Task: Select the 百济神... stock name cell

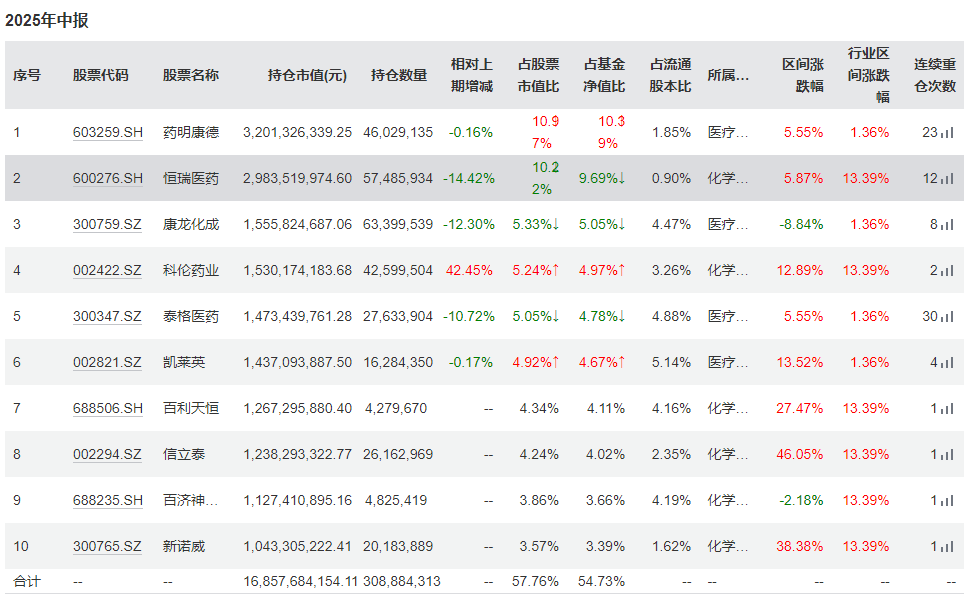Action: [x=190, y=500]
